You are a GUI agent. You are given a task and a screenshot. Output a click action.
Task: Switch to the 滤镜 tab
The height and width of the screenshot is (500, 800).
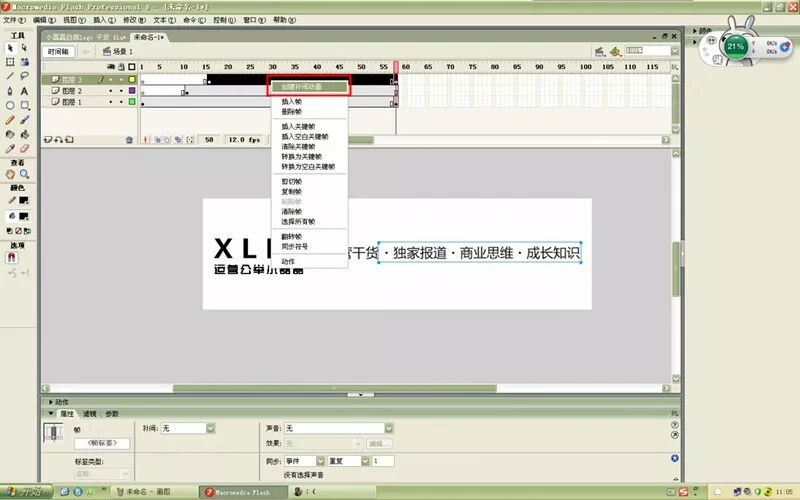tap(89, 414)
